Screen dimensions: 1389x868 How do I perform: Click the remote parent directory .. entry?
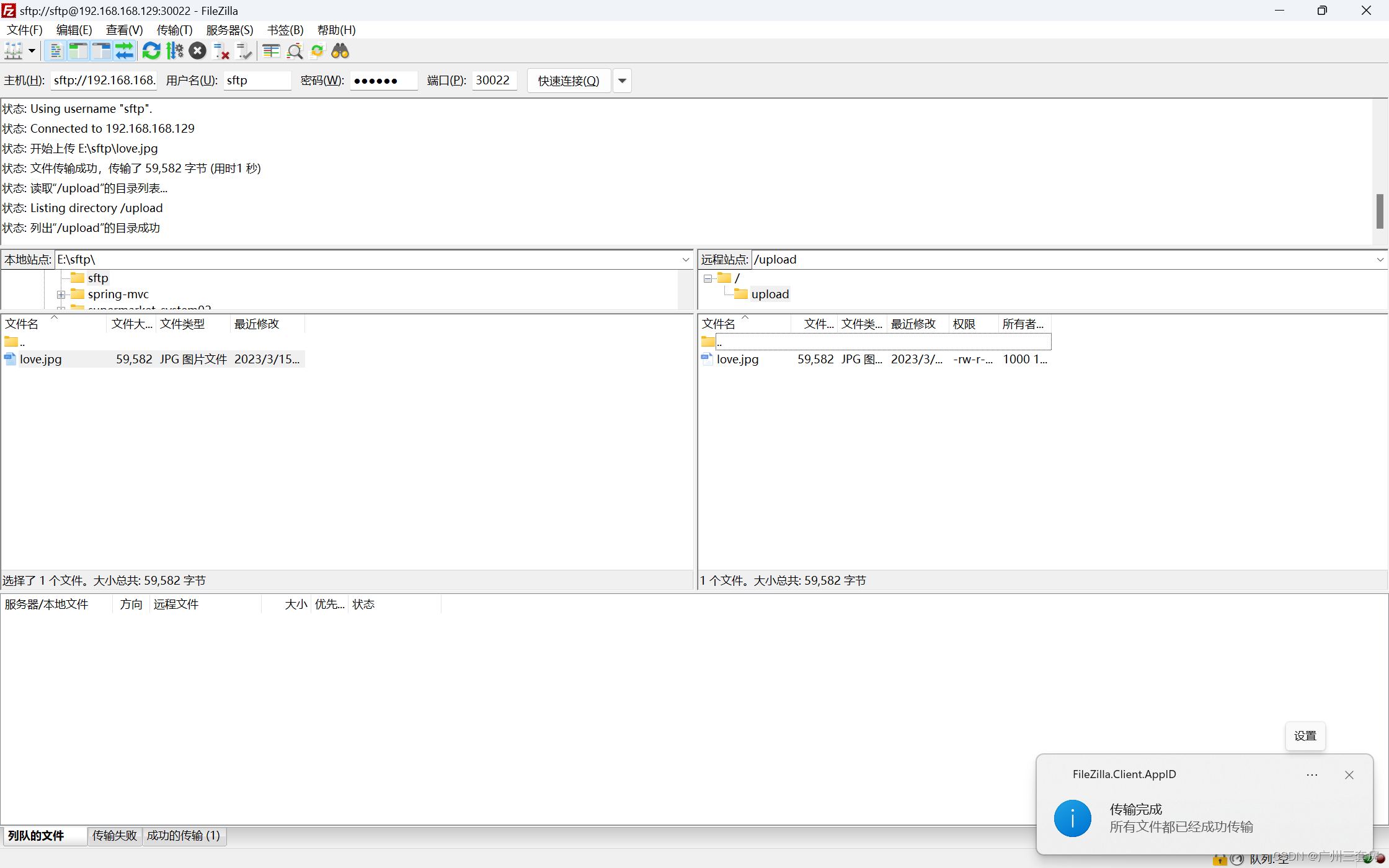coord(875,342)
